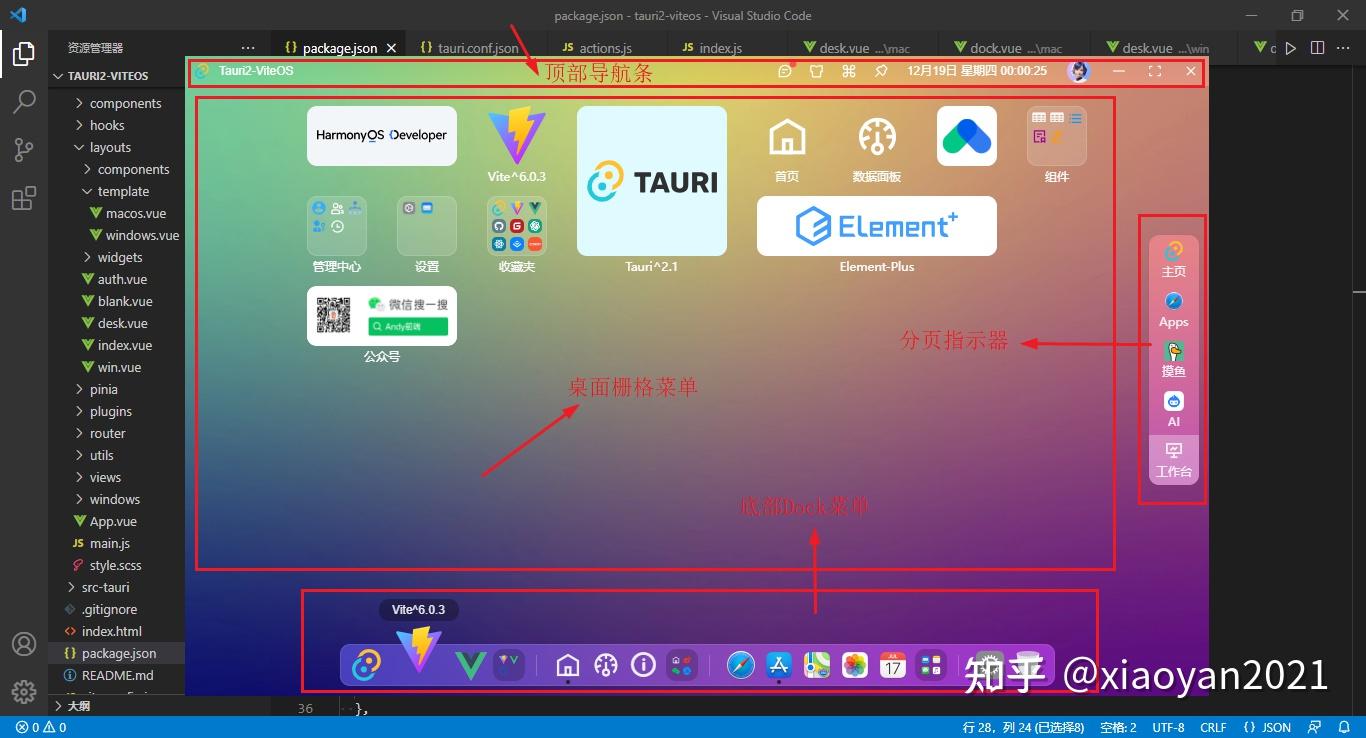Click the Run play button in VS Code title bar
1366x738 pixels.
click(x=1291, y=47)
